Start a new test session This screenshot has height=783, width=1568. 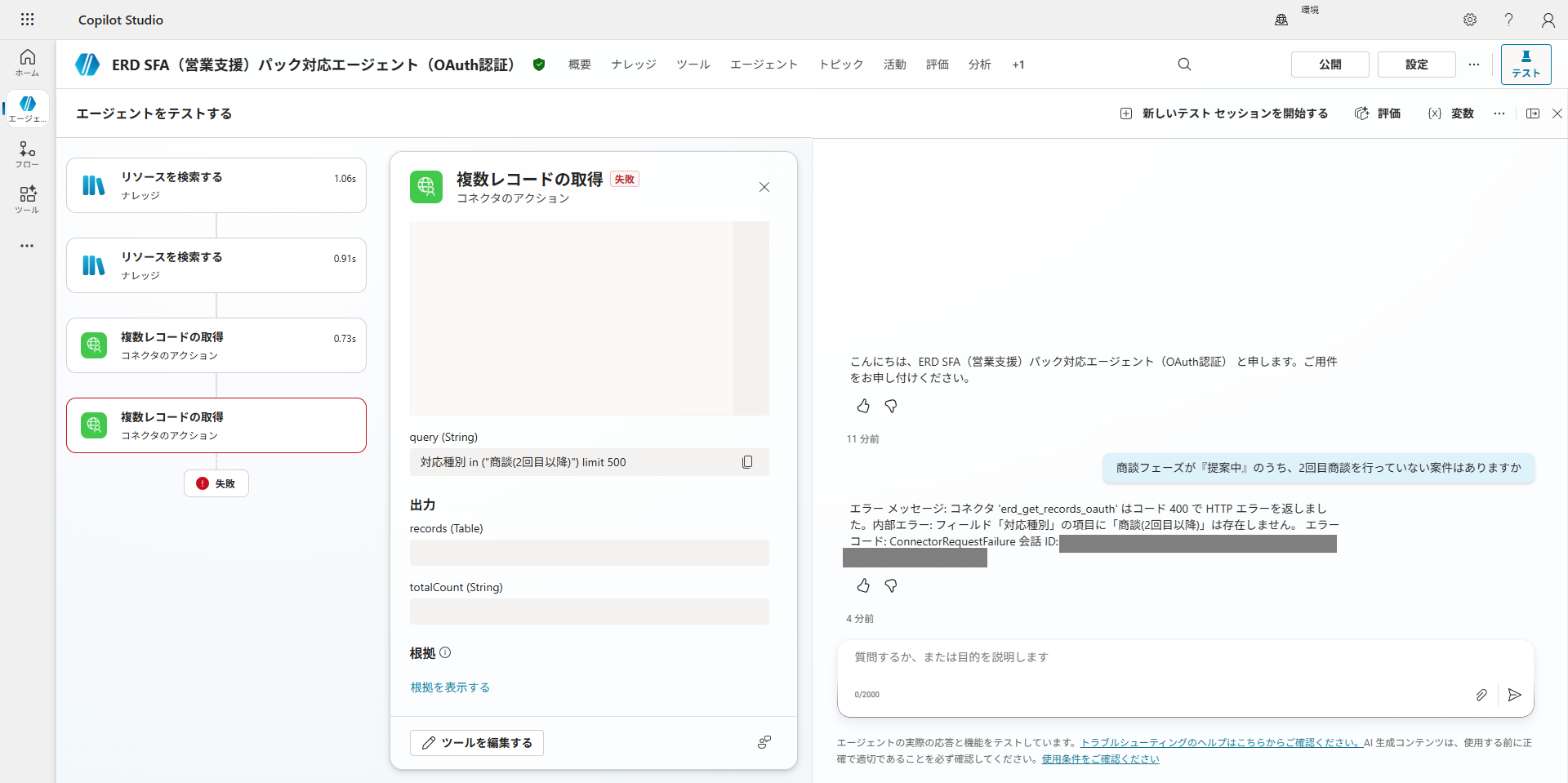pos(1224,113)
